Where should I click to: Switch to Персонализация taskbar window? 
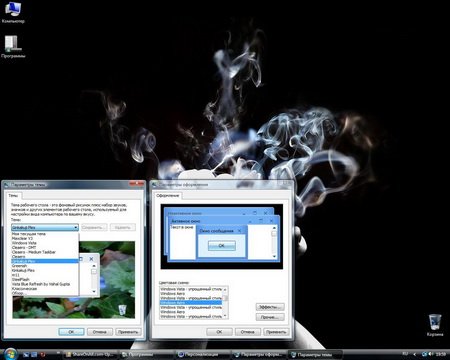point(202,354)
